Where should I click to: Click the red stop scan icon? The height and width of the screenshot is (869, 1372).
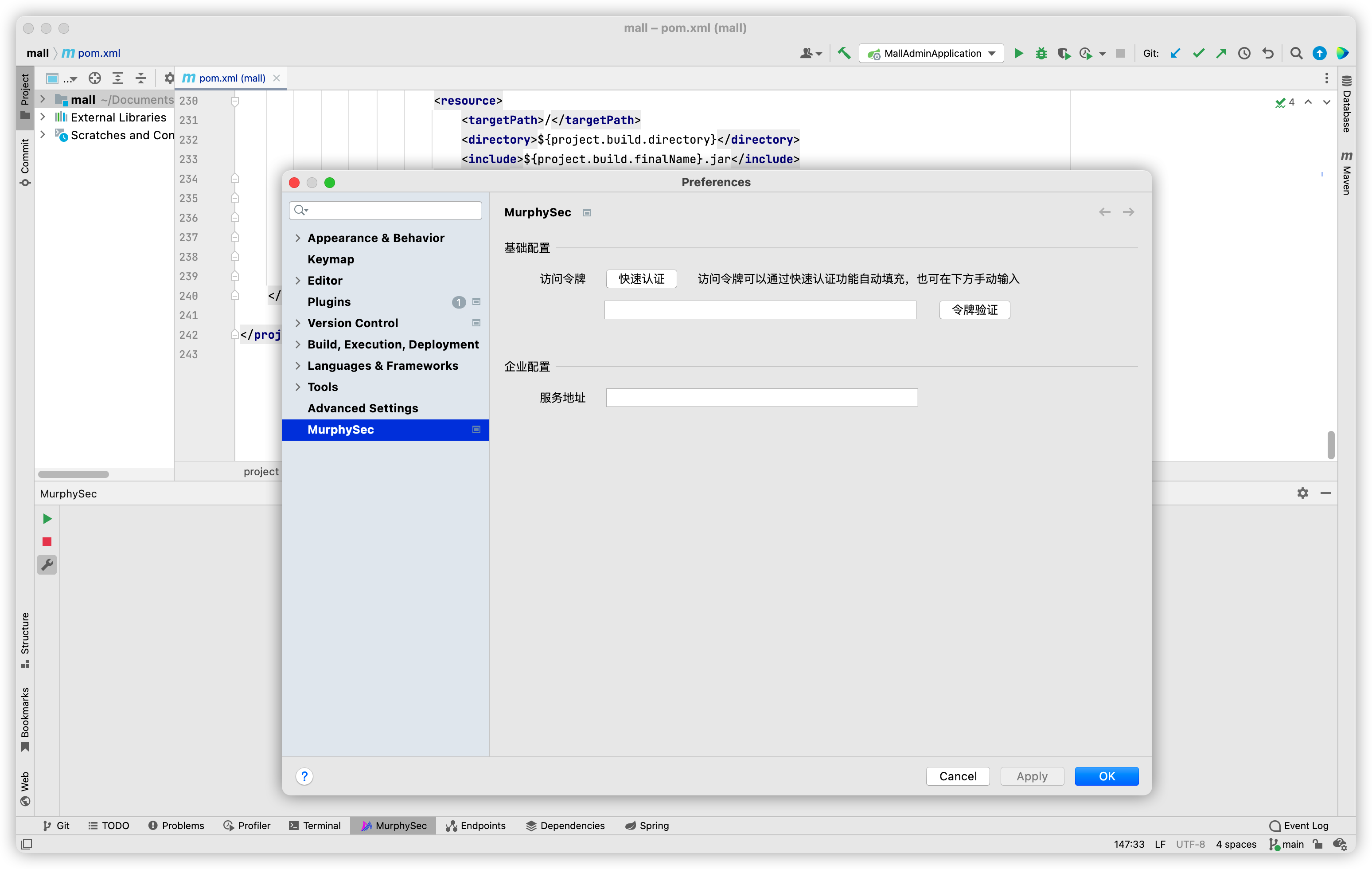47,542
